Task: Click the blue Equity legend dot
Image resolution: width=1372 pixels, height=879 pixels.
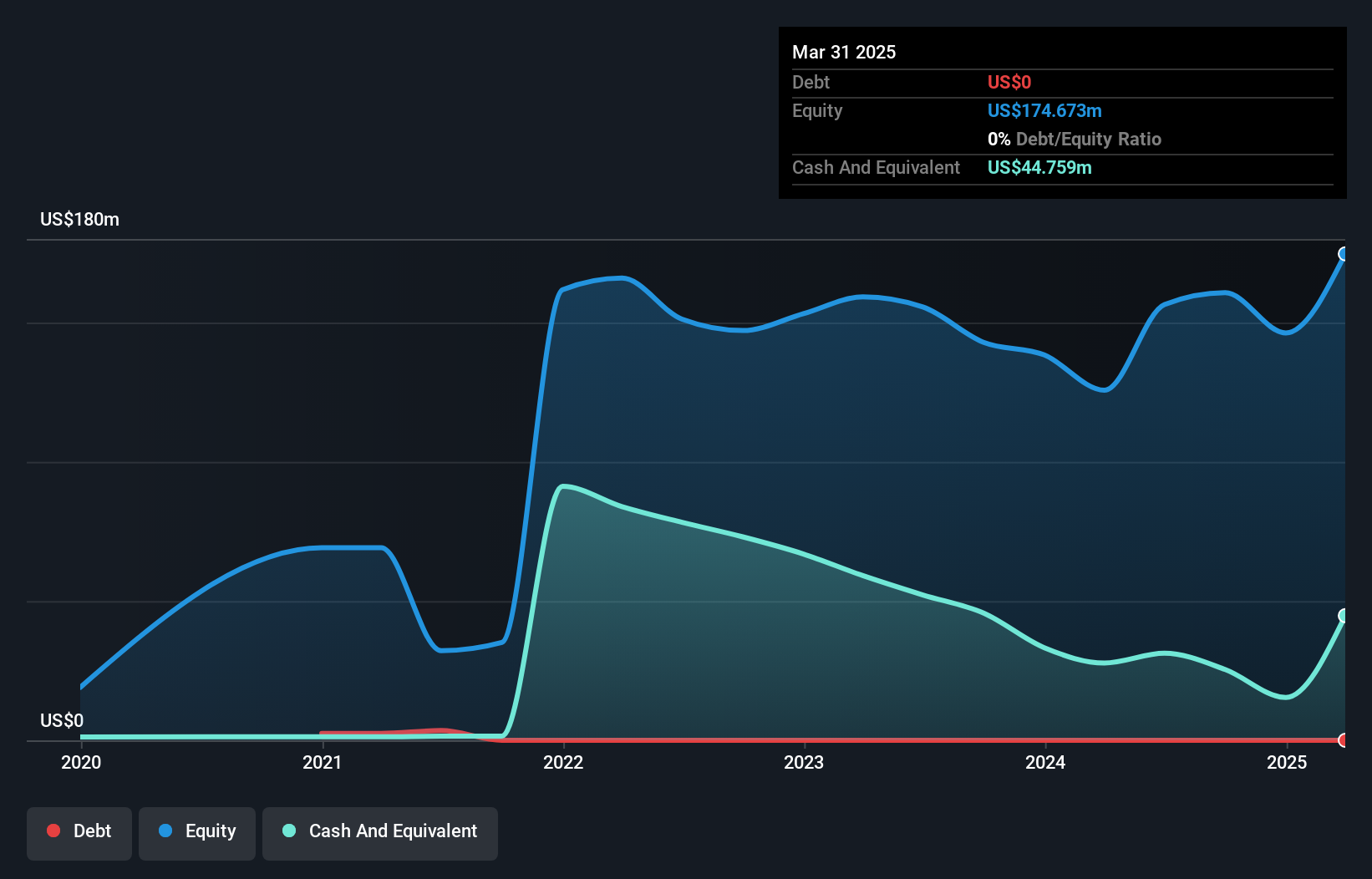Action: tap(165, 831)
